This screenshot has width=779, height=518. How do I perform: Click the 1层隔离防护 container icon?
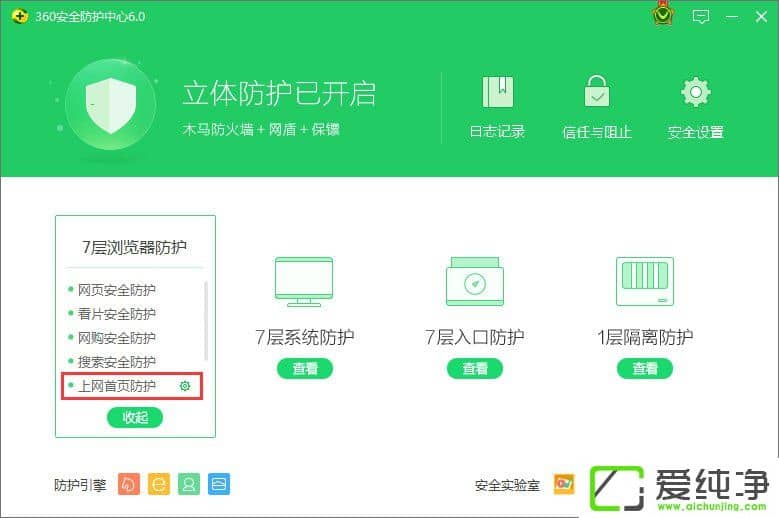644,281
